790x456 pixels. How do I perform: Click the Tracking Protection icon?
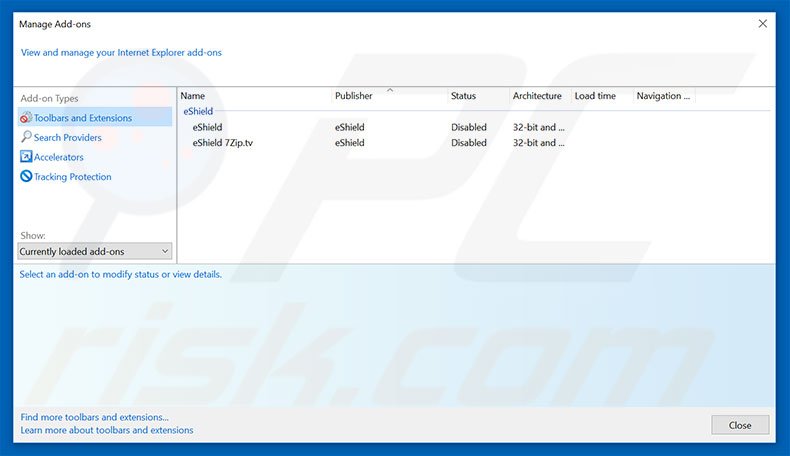click(26, 177)
